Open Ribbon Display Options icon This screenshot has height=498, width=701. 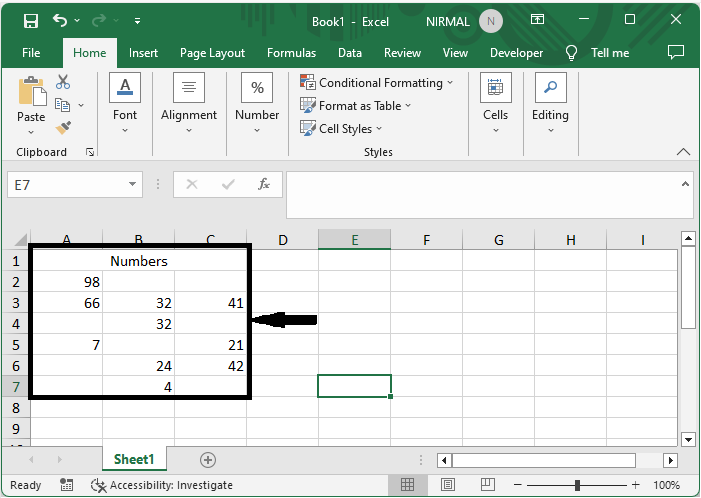537,20
